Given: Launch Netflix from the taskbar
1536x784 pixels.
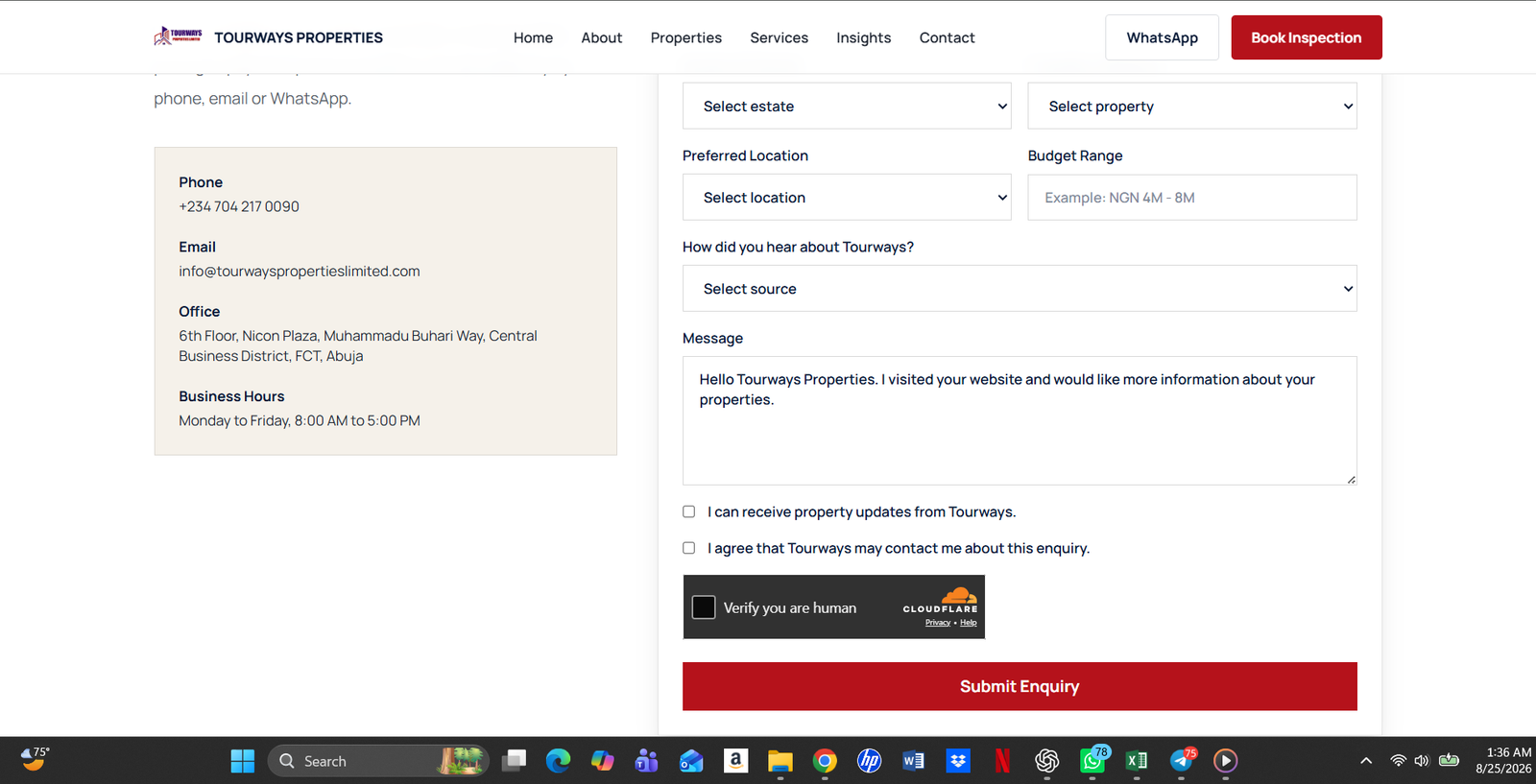Looking at the screenshot, I should click(1002, 761).
